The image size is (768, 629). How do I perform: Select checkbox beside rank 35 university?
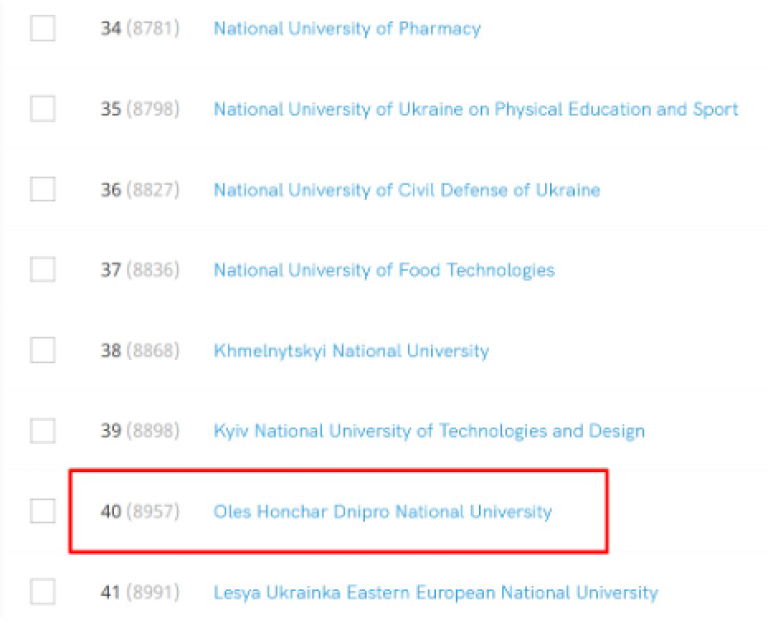43,109
